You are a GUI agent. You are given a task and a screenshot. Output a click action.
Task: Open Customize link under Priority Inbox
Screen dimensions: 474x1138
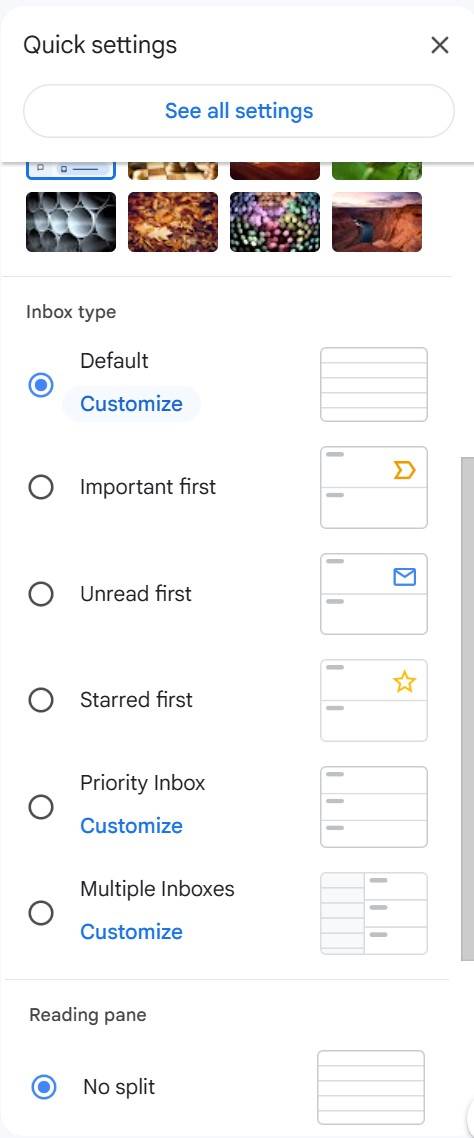(x=131, y=826)
